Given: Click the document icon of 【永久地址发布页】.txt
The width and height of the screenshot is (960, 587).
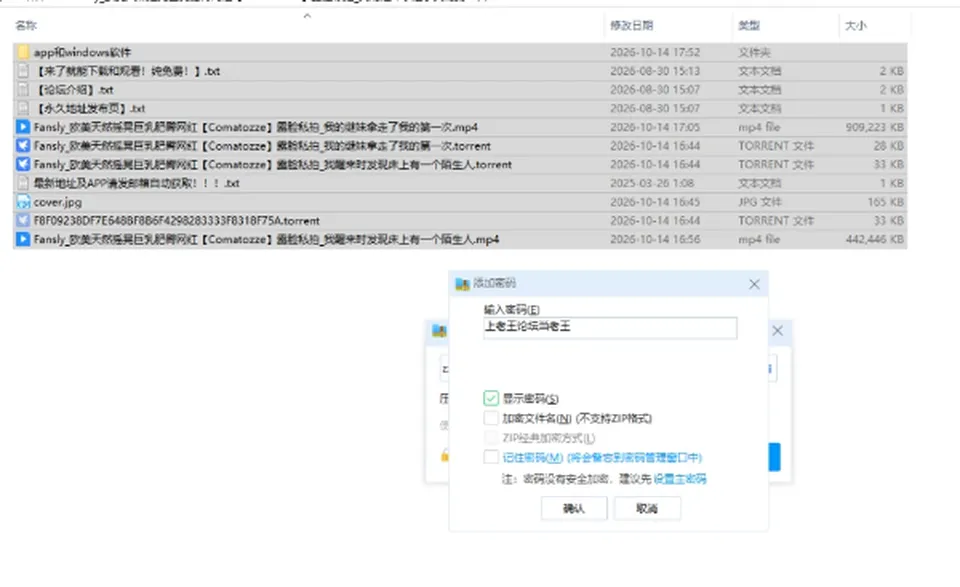Looking at the screenshot, I should [23, 108].
